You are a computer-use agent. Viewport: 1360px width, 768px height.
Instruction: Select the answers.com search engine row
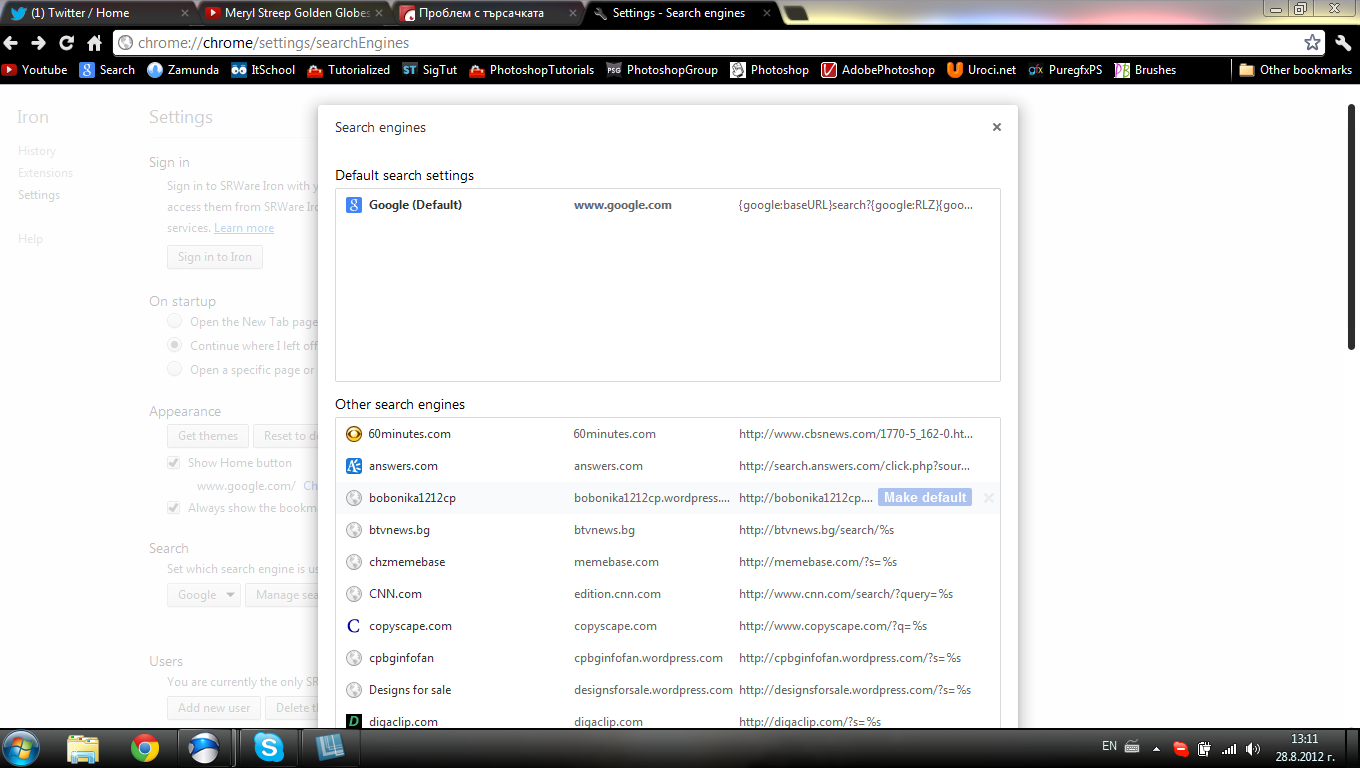click(668, 466)
